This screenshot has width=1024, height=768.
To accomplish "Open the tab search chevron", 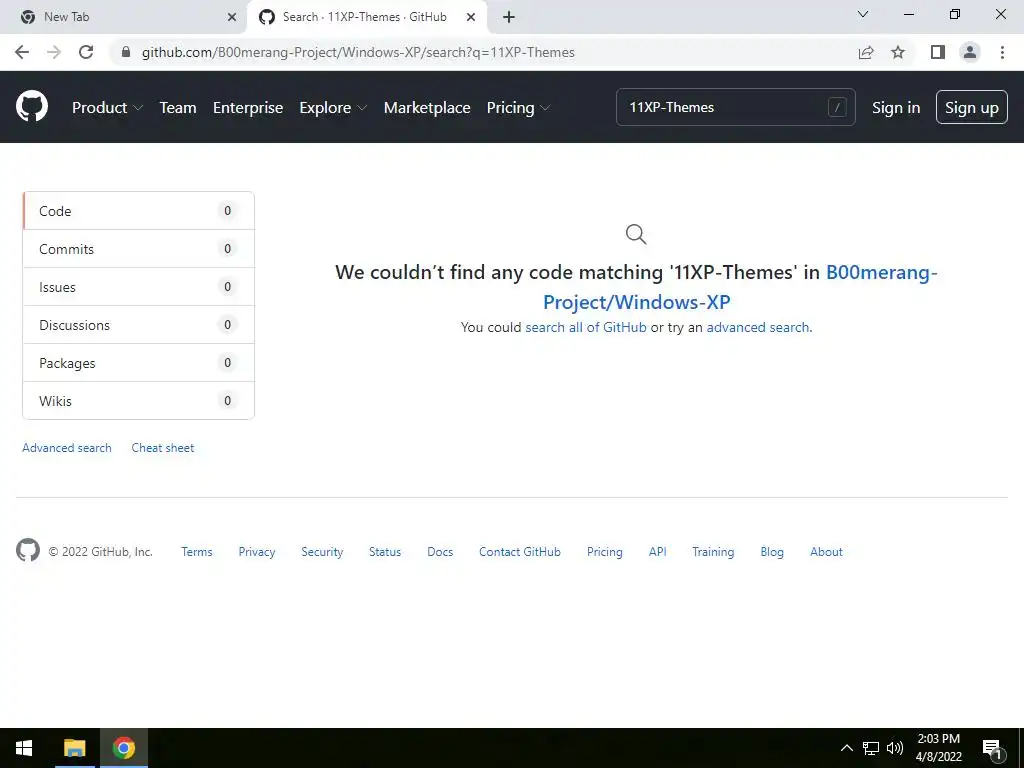I will (863, 14).
